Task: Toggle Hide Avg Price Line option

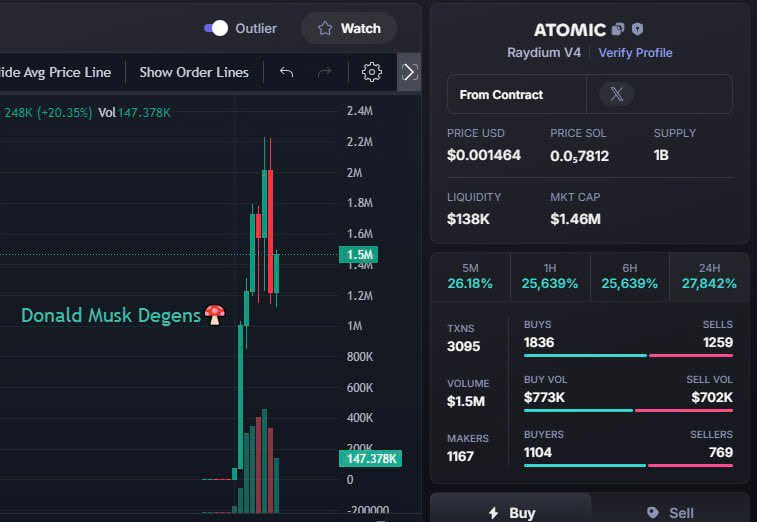Action: pyautogui.click(x=56, y=72)
